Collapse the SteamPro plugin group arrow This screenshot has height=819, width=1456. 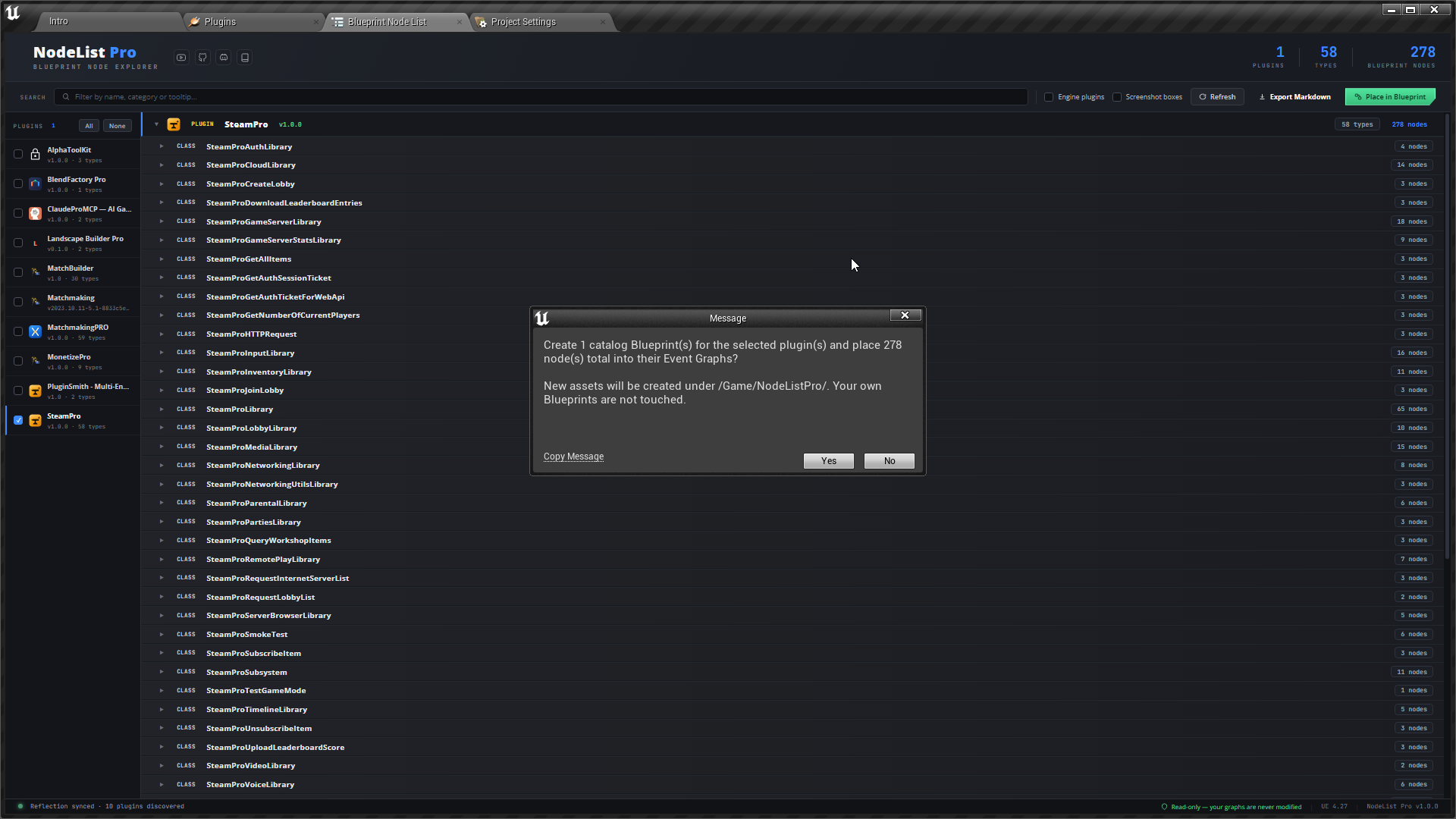tap(156, 124)
